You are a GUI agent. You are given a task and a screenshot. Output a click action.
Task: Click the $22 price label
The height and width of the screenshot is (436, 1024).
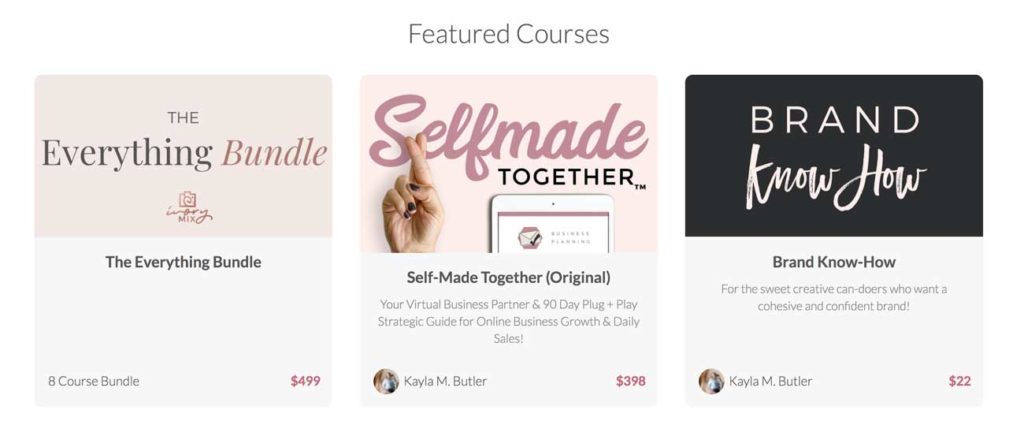[960, 381]
